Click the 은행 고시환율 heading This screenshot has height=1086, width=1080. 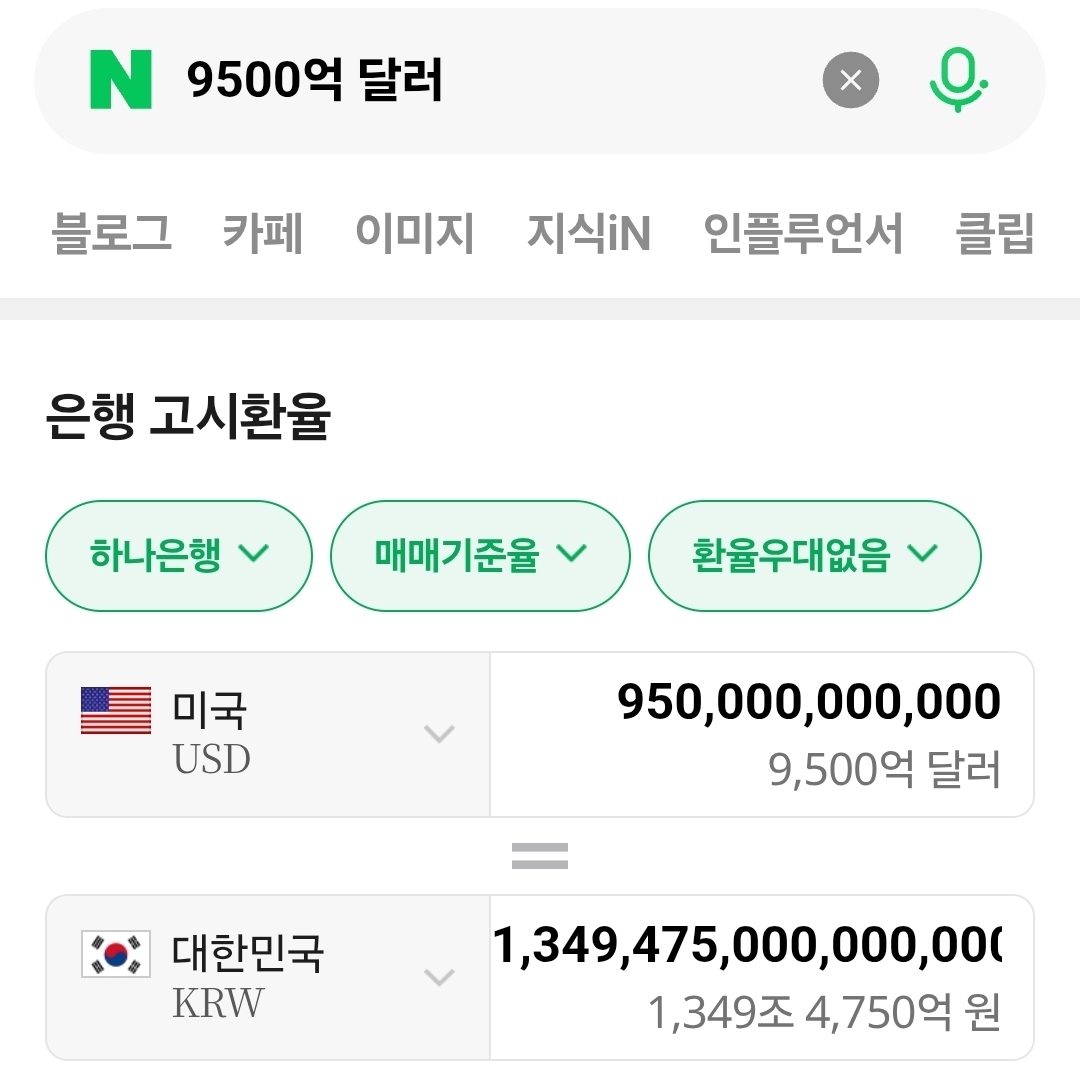pos(188,418)
